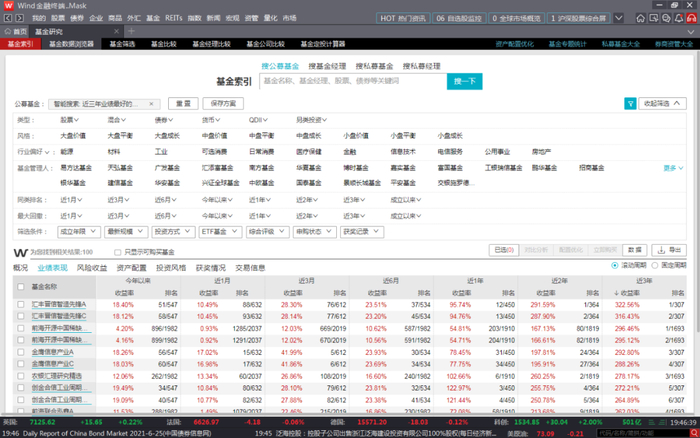
Task: Select the 固定周期 radio button
Action: (x=654, y=265)
